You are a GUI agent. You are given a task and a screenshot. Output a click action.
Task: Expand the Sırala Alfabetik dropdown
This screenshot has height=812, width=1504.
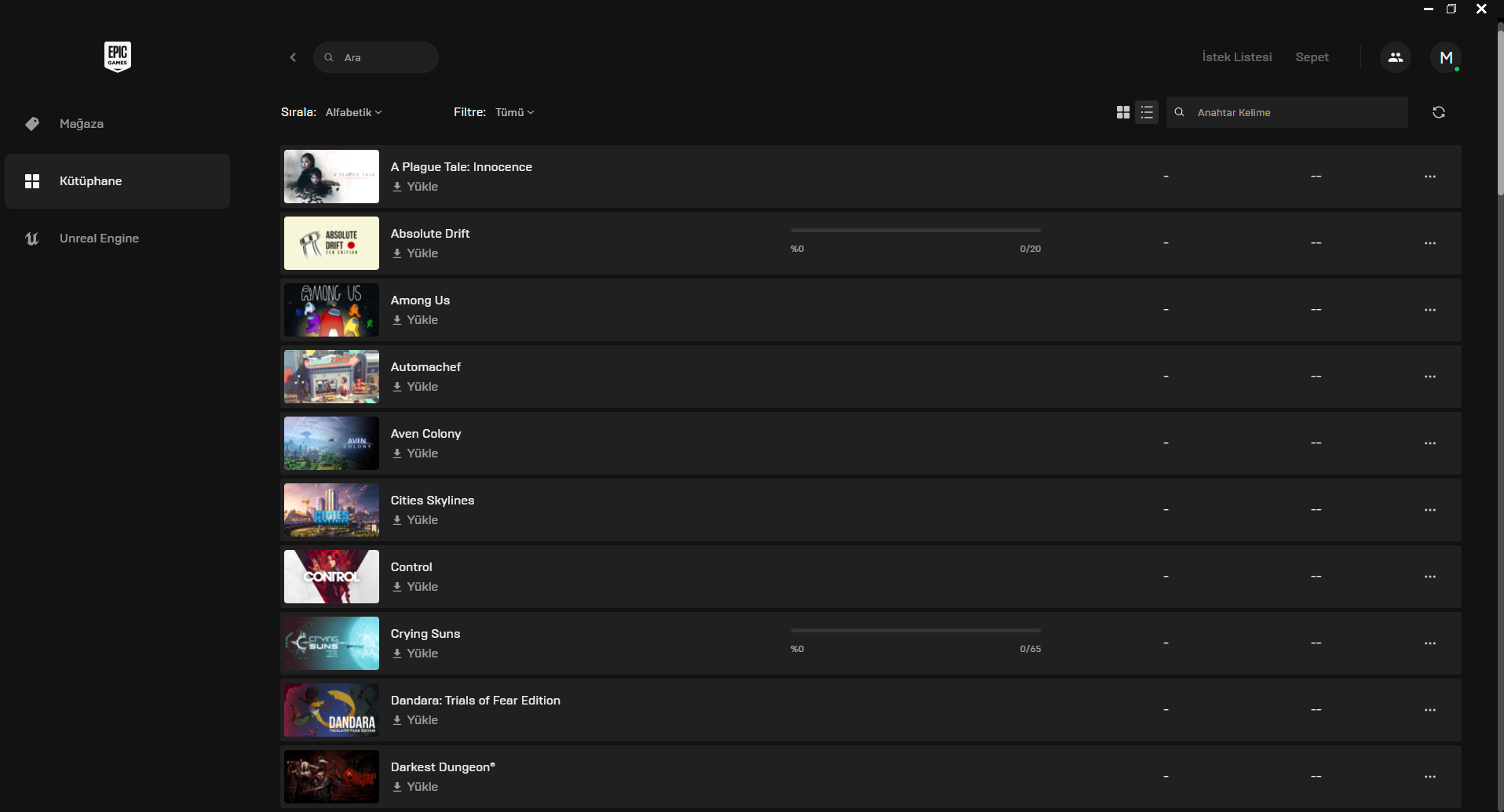(353, 112)
